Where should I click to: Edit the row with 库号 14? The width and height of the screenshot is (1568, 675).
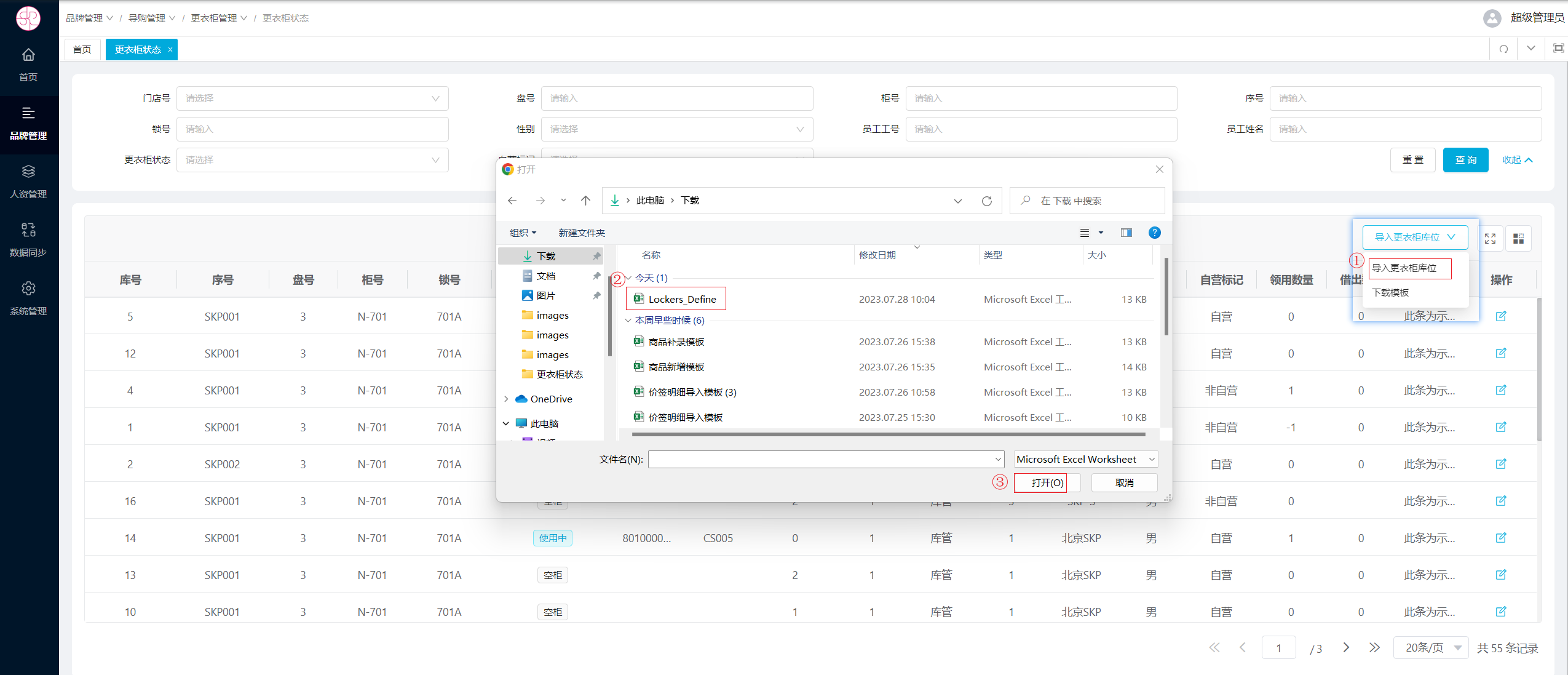[1501, 538]
